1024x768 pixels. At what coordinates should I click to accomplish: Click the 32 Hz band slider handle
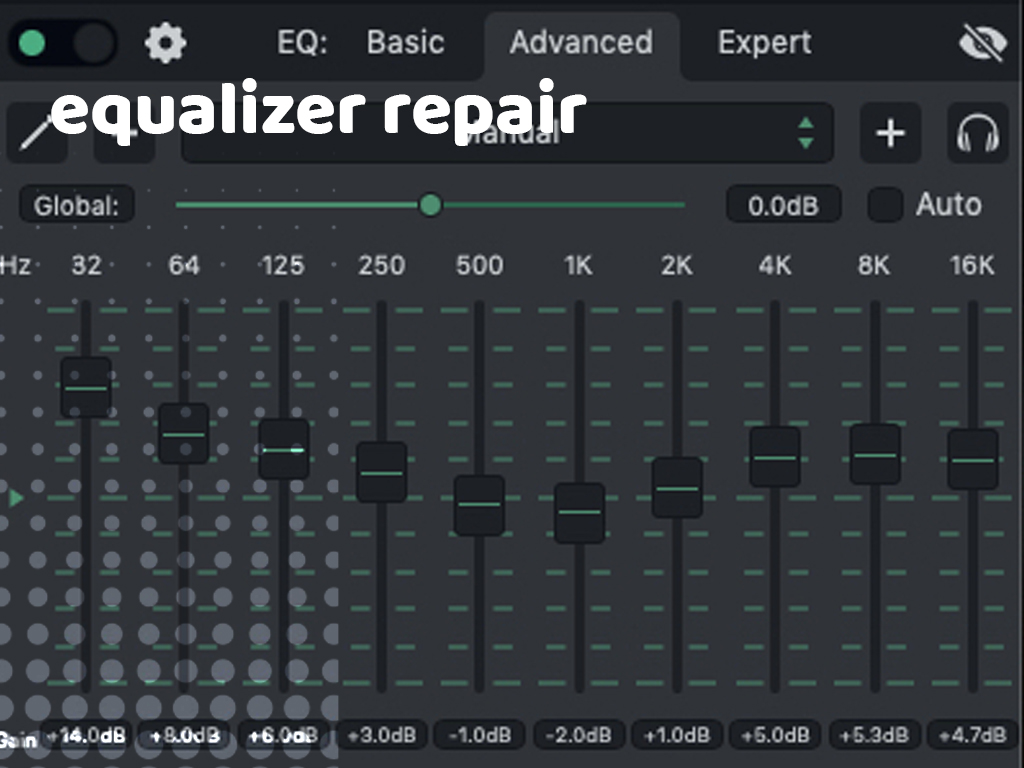pos(86,387)
